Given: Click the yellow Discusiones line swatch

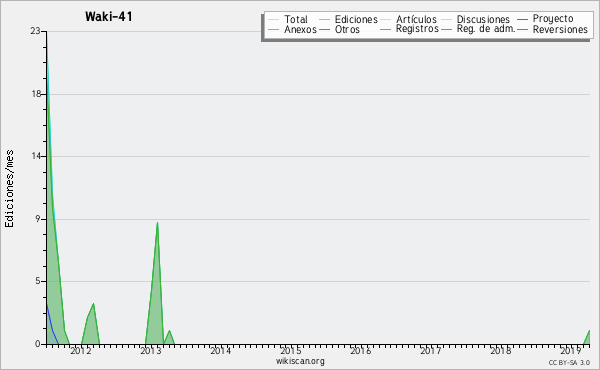Looking at the screenshot, I should pos(446,19).
